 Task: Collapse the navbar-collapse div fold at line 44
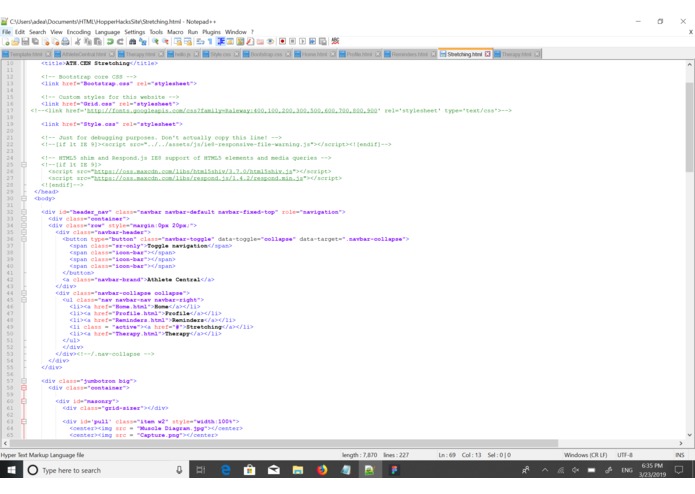pos(24,293)
